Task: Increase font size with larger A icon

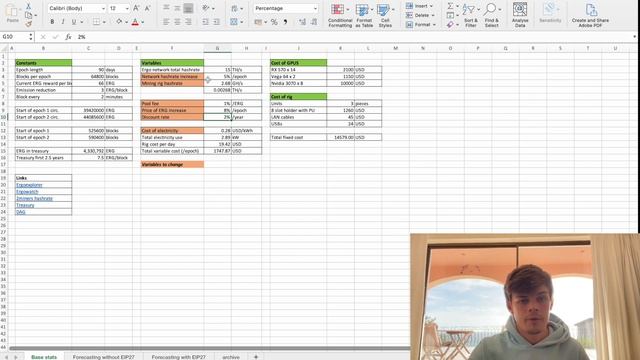Action: 136,8
